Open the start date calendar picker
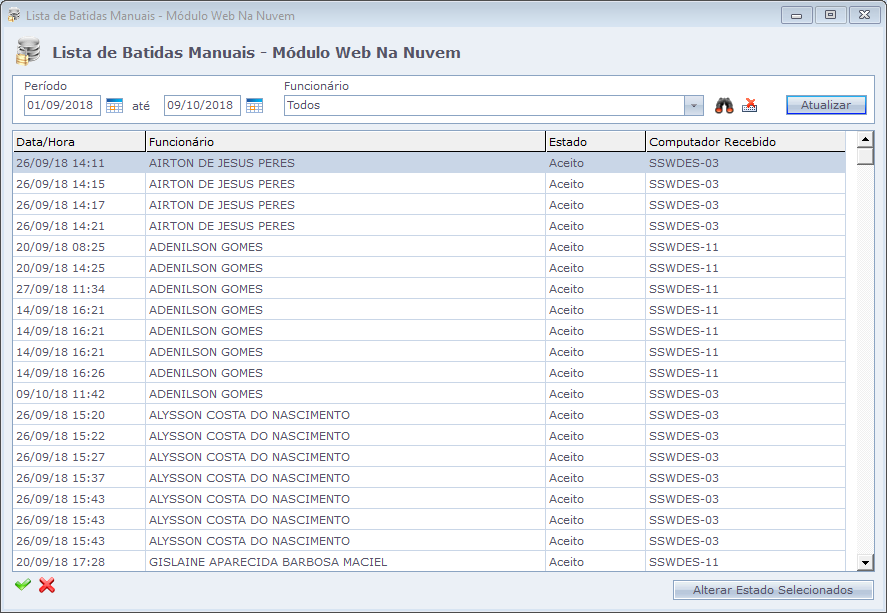887x613 pixels. coord(114,105)
